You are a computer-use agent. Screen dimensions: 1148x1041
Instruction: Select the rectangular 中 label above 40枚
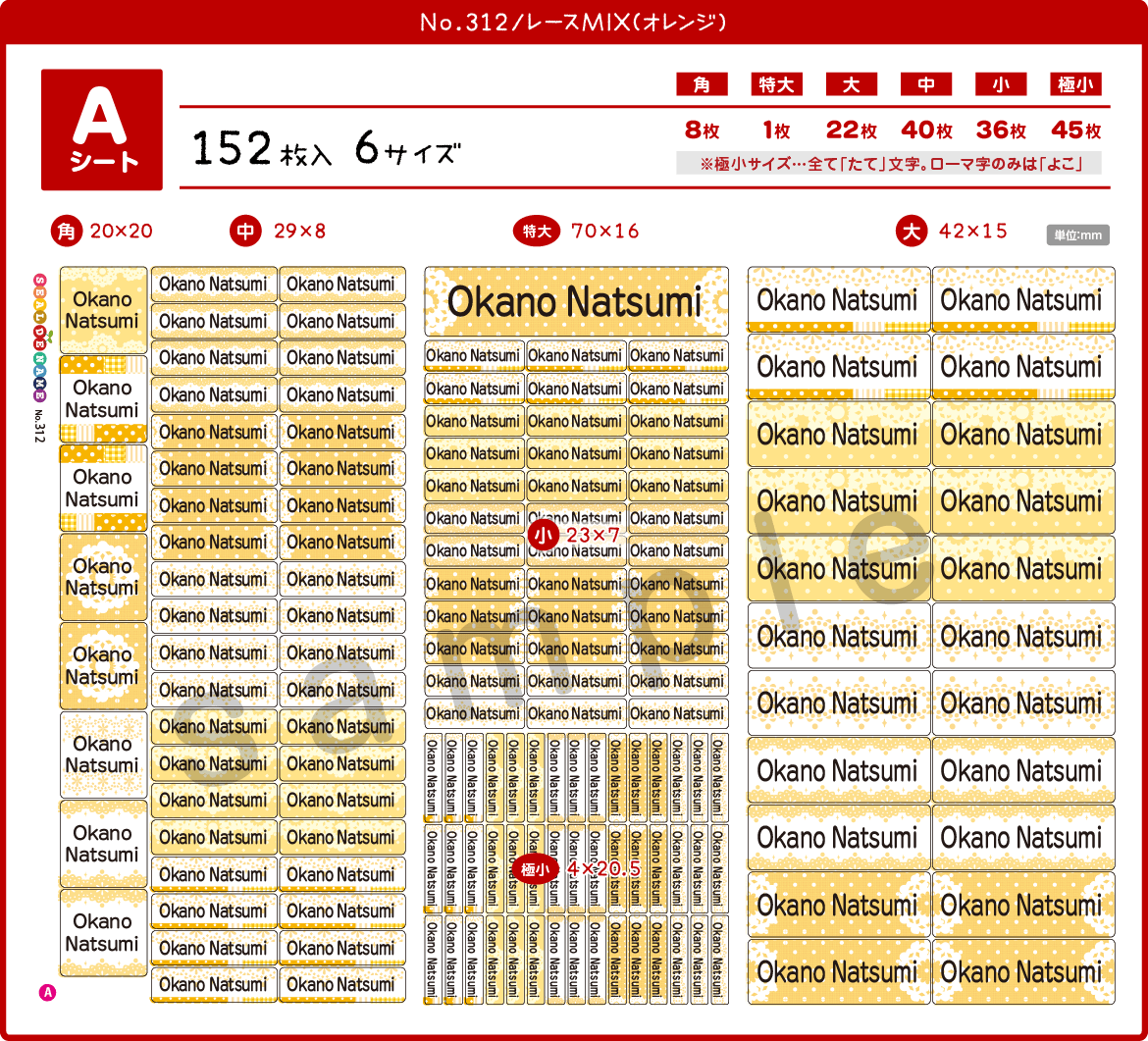tap(925, 84)
